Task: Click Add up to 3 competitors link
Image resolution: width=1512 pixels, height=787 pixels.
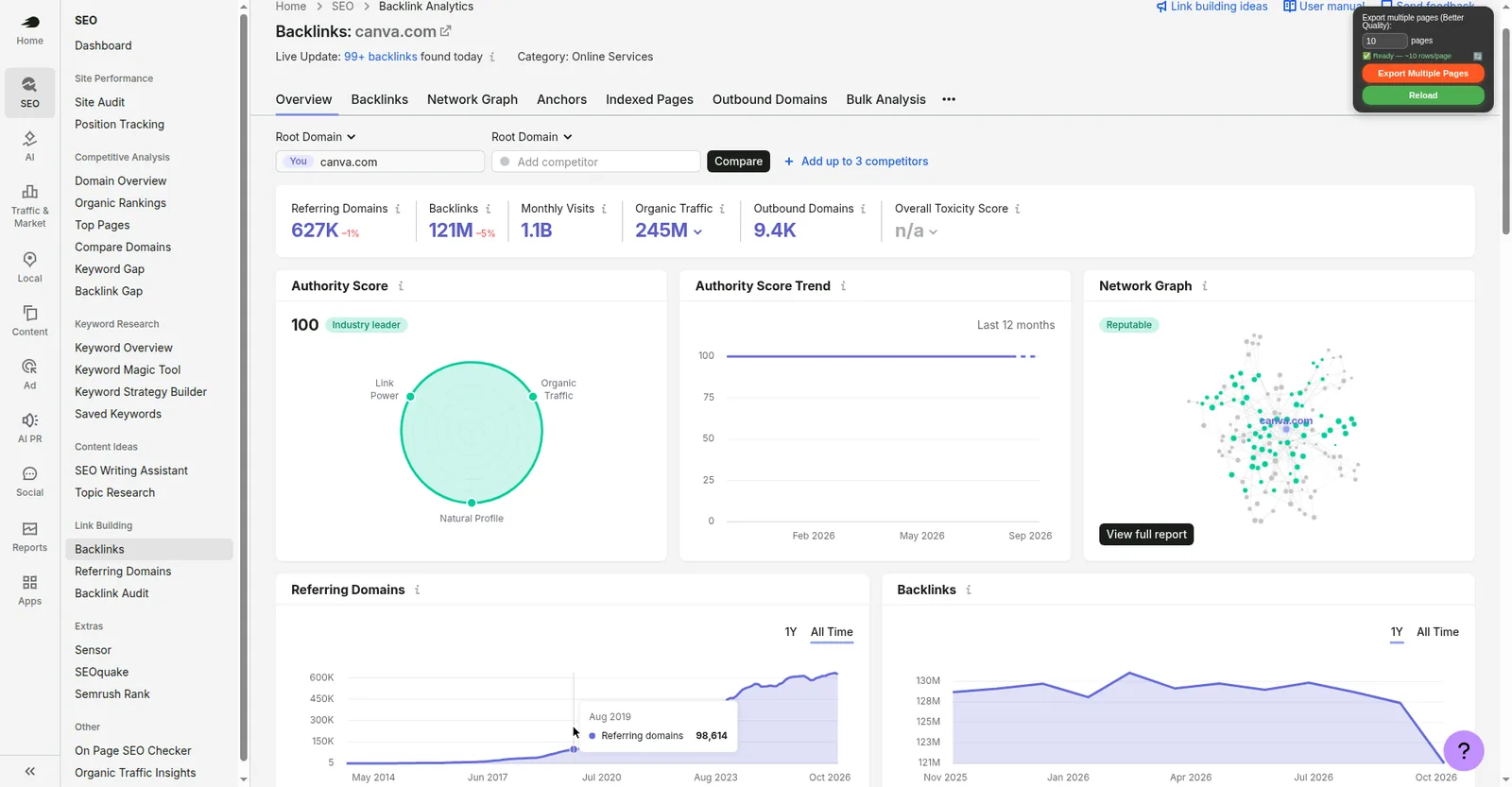Action: click(856, 162)
